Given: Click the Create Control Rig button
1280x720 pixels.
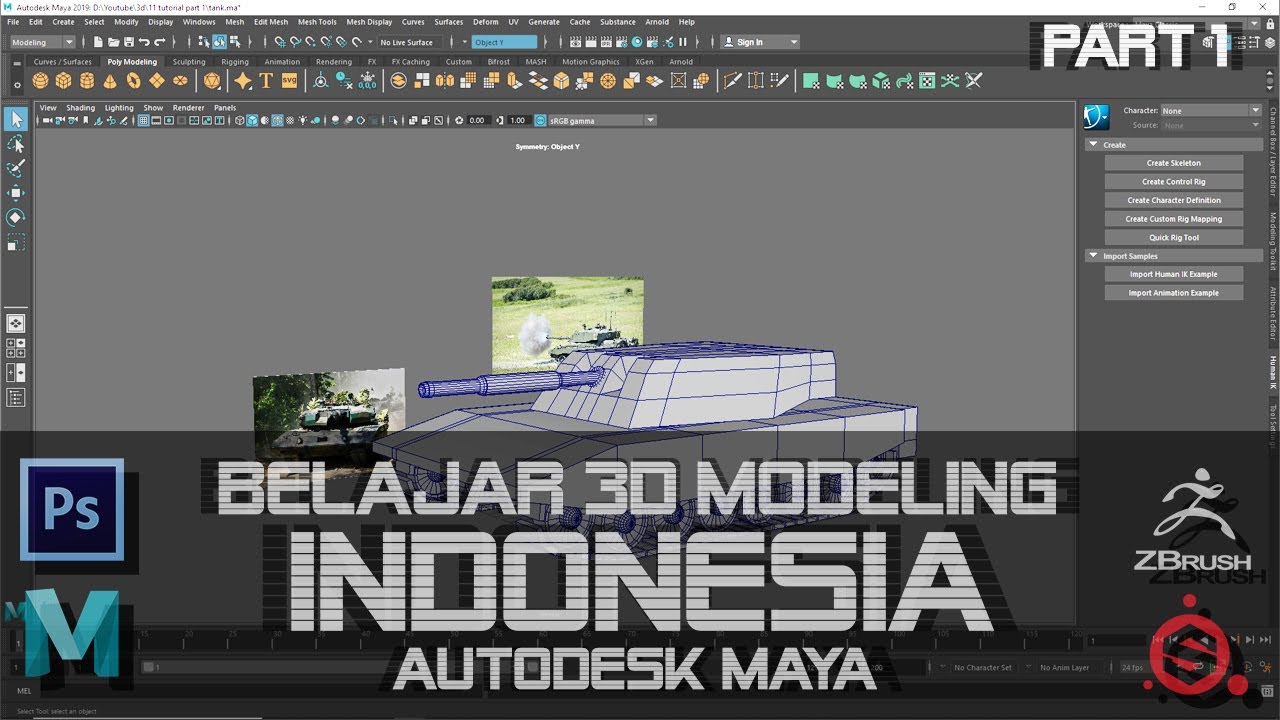Looking at the screenshot, I should [1174, 182].
